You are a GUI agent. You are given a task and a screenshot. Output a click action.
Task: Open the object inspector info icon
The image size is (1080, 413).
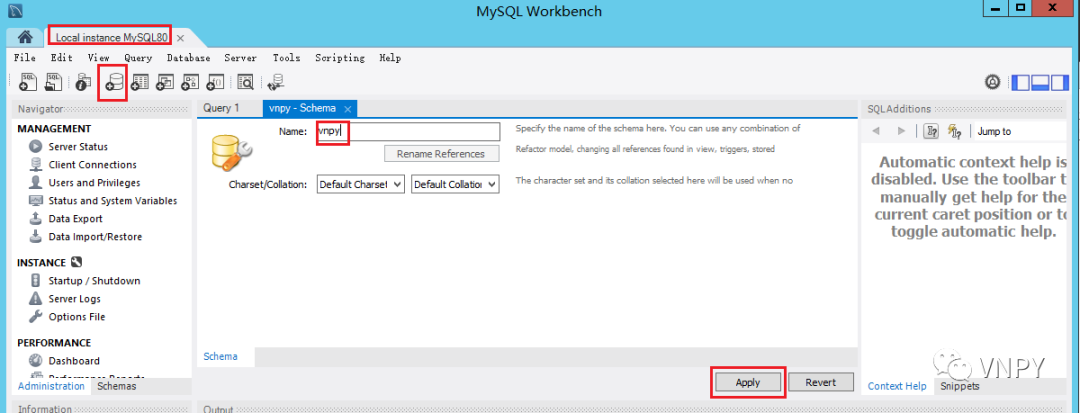[83, 82]
